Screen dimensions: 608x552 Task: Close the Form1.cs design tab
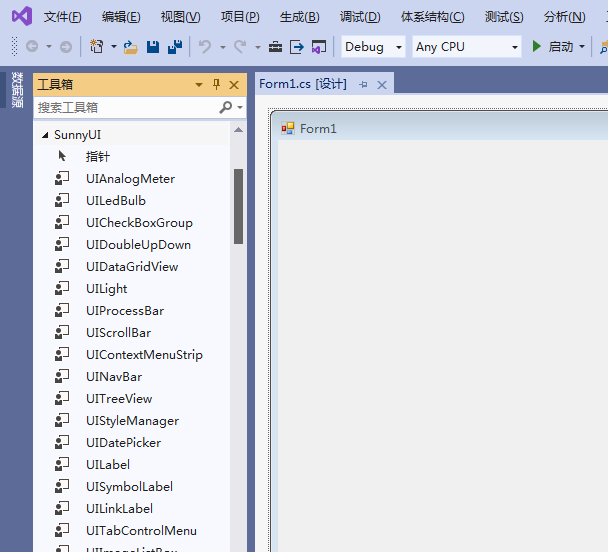coord(382,85)
